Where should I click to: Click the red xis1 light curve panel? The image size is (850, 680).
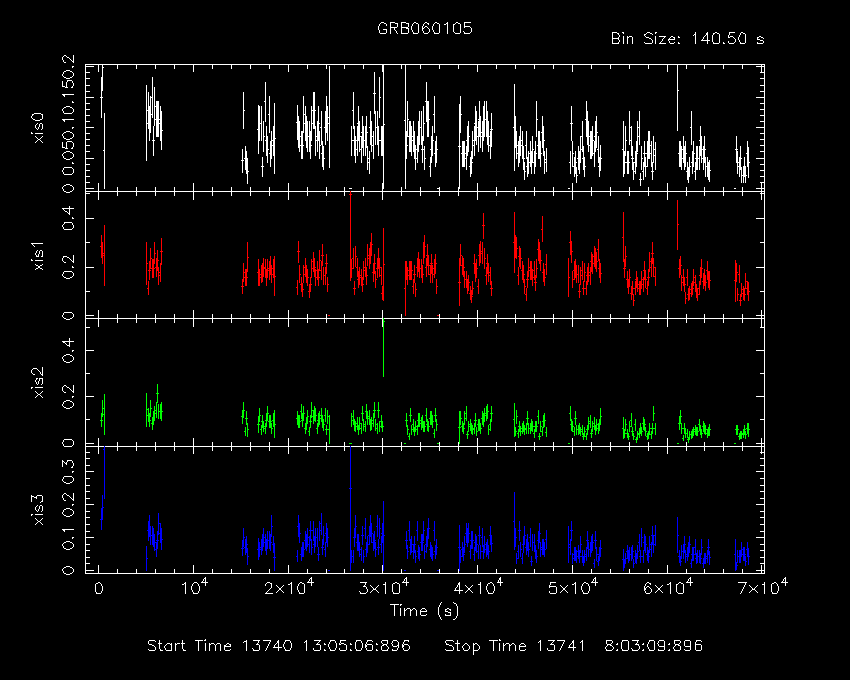424,255
